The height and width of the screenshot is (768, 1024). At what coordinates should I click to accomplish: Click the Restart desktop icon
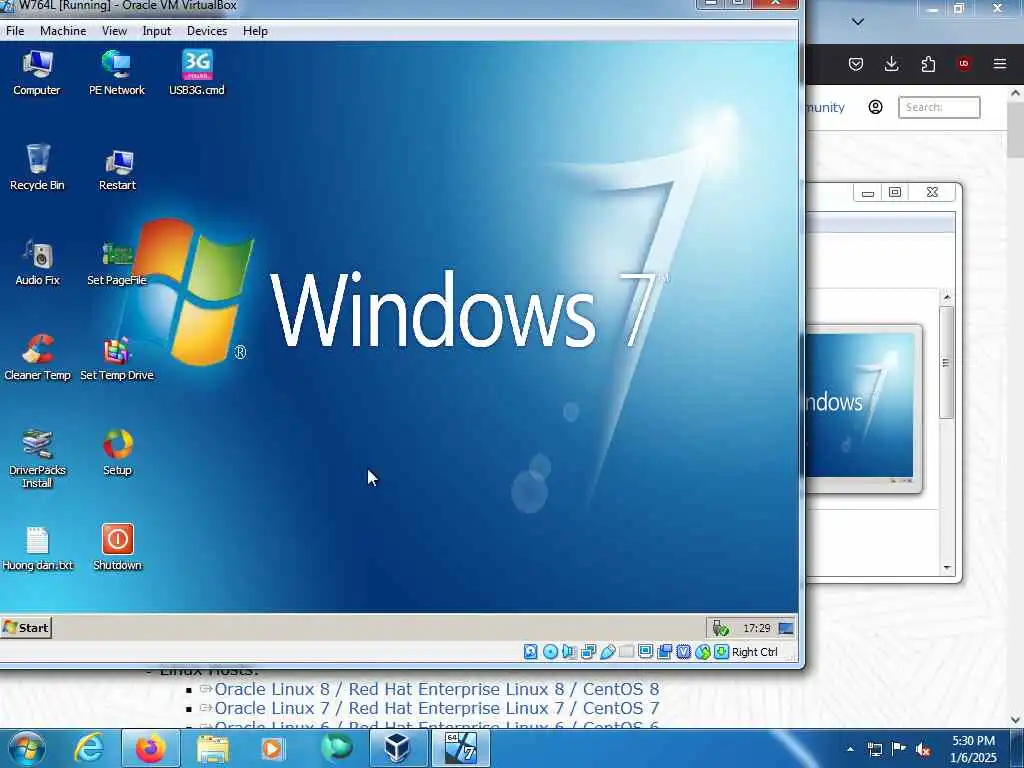[x=118, y=168]
